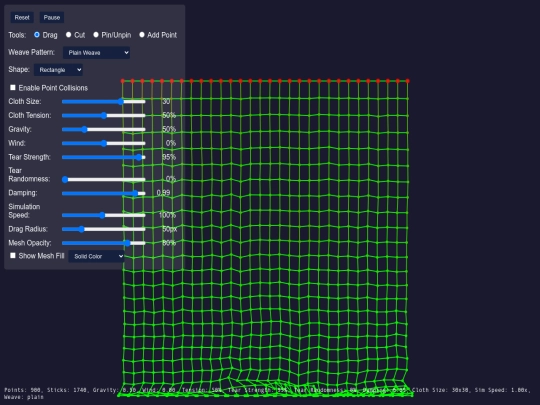
Task: Open the Weave Pattern dropdown
Action: 96,53
